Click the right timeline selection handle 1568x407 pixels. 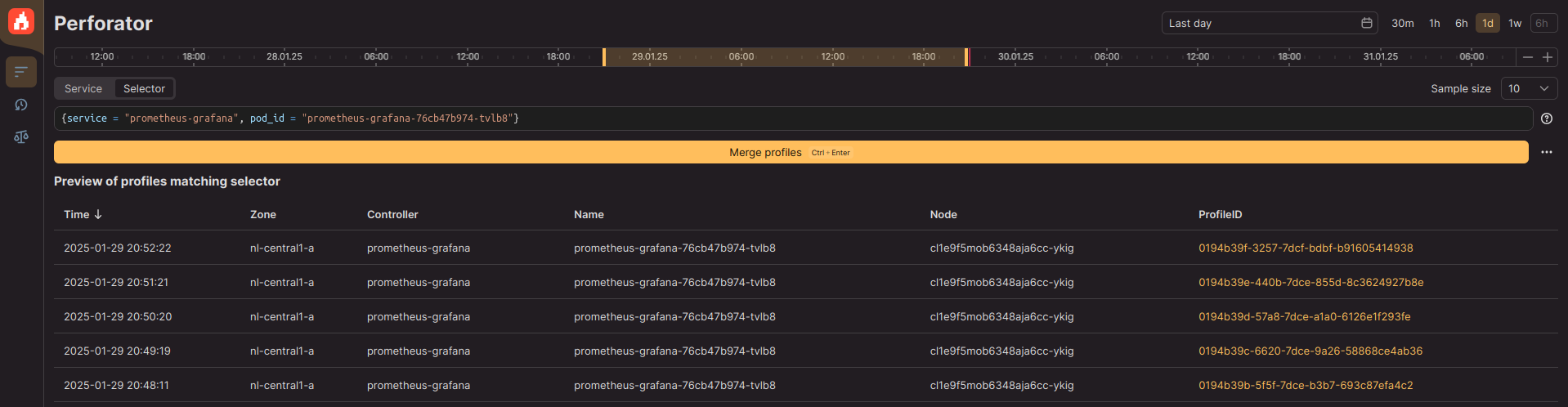(x=966, y=57)
